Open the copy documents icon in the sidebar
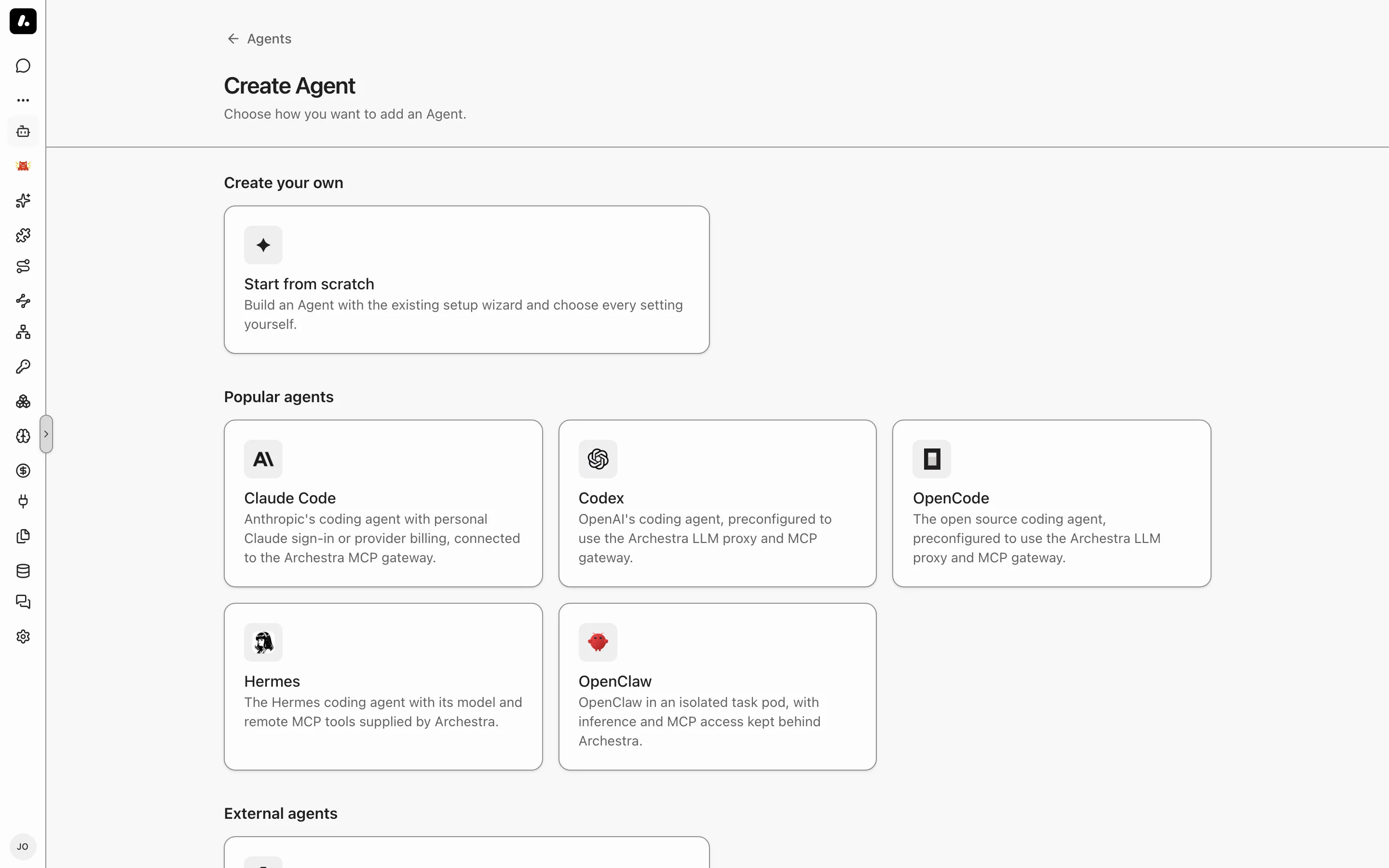Viewport: 1389px width, 868px height. tap(23, 536)
